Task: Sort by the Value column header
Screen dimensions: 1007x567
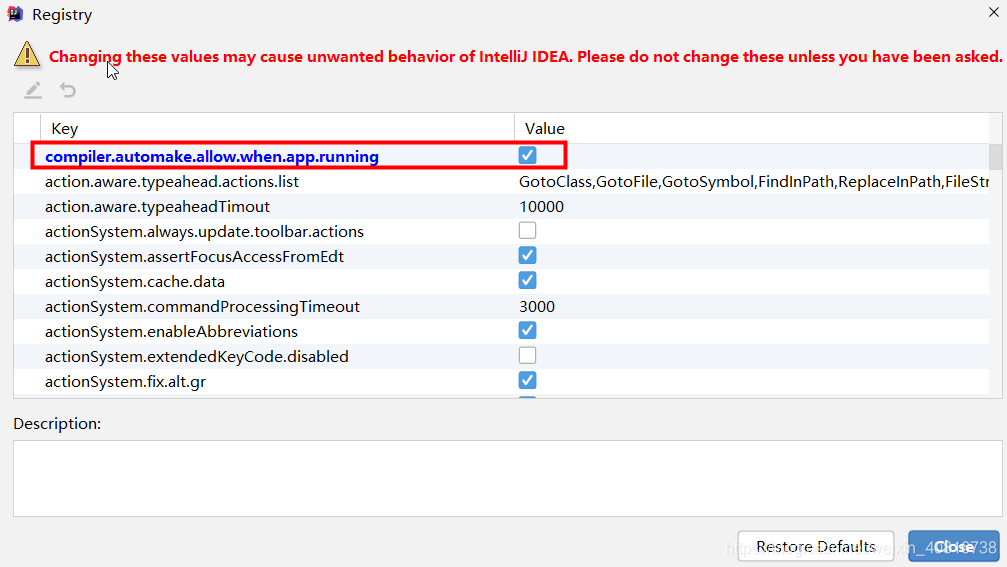Action: [x=751, y=128]
